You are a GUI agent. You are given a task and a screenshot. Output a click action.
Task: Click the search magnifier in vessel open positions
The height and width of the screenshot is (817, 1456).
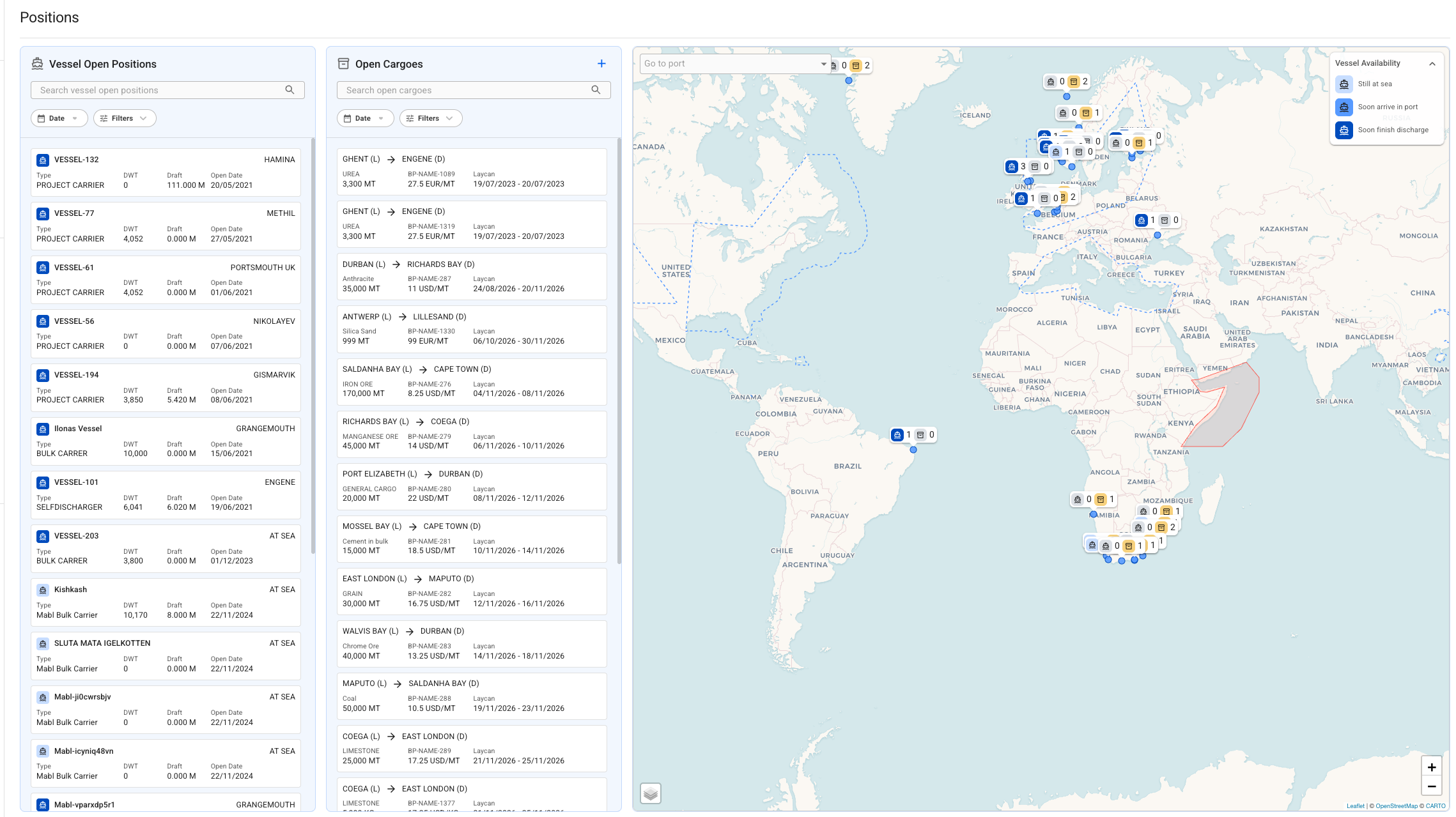point(290,90)
